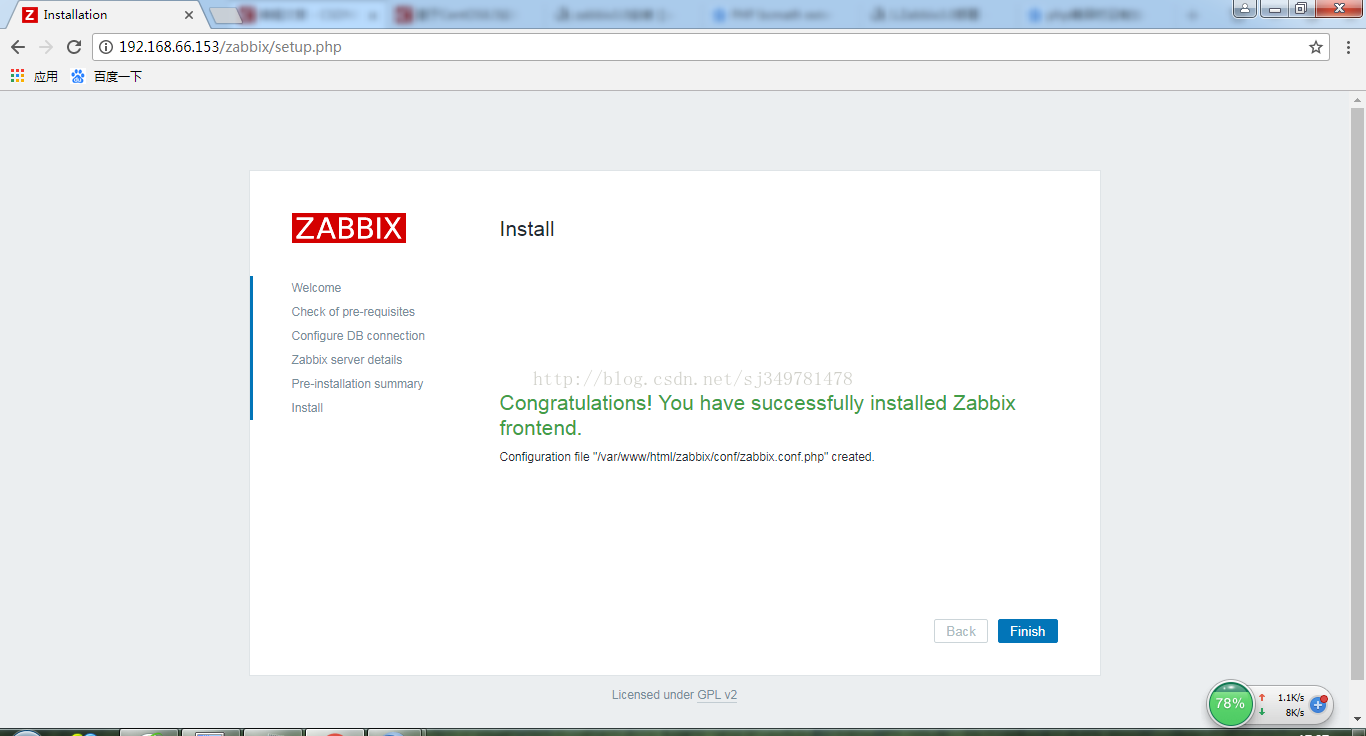Screen dimensions: 1366x736
Task: Click the Chrome profile icon in title bar
Action: point(1244,8)
